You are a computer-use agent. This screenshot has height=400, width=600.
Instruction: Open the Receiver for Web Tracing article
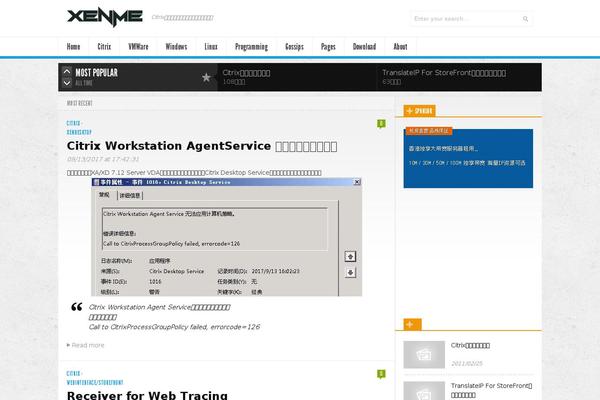click(147, 395)
